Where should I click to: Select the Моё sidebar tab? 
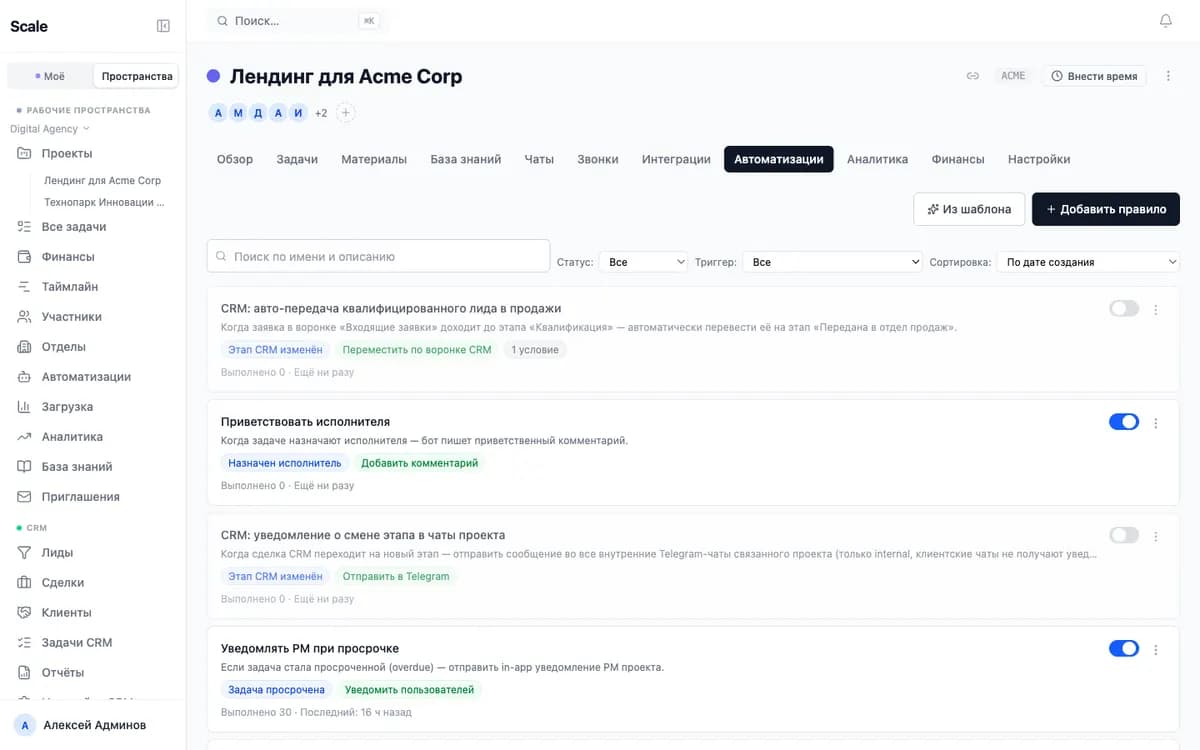click(49, 76)
